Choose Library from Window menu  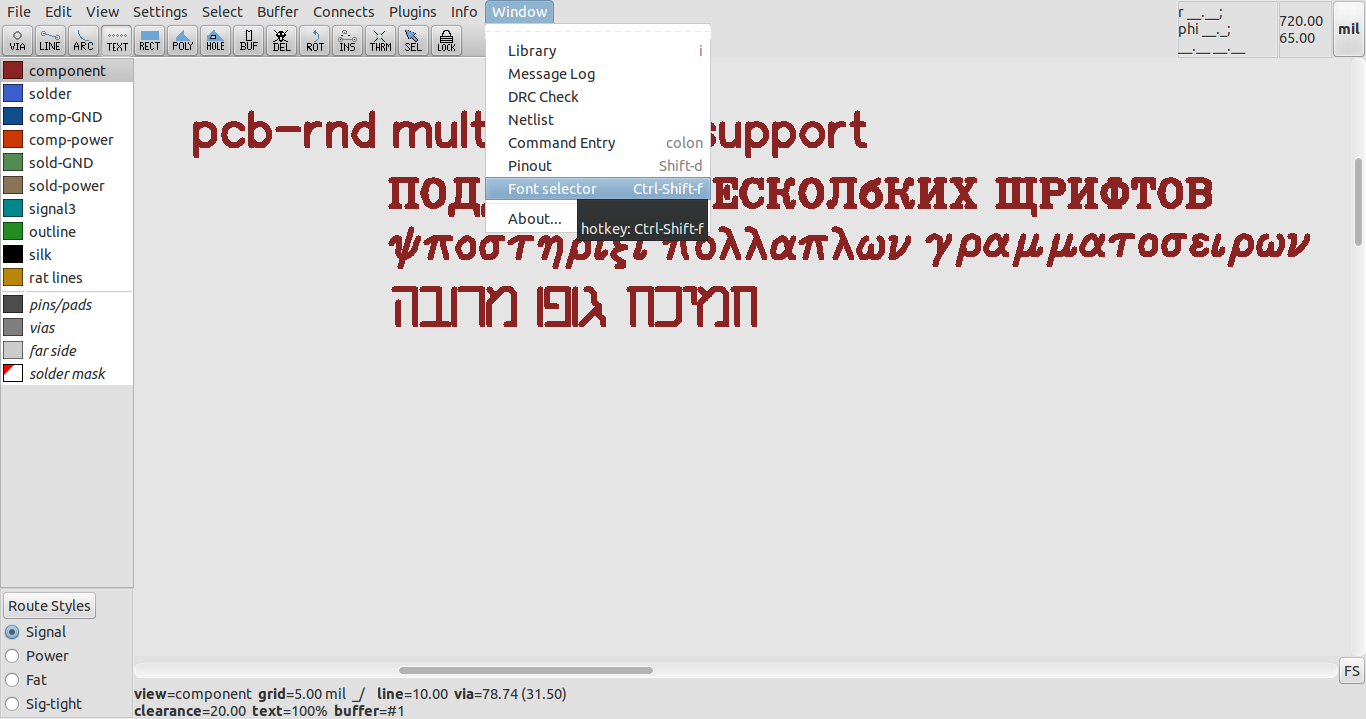[x=598, y=51]
